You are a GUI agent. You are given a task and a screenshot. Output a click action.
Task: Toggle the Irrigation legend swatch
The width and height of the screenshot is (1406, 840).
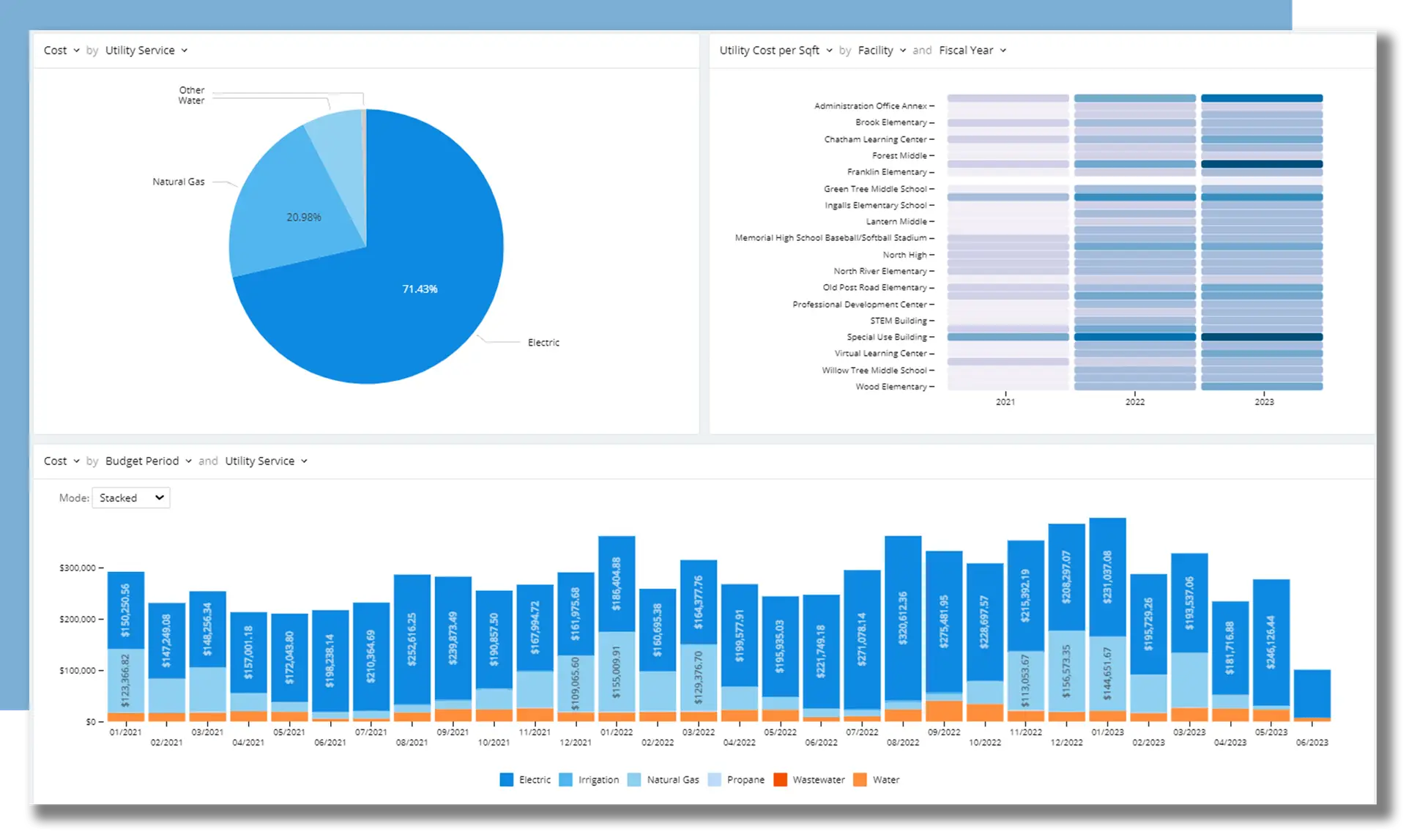point(565,780)
